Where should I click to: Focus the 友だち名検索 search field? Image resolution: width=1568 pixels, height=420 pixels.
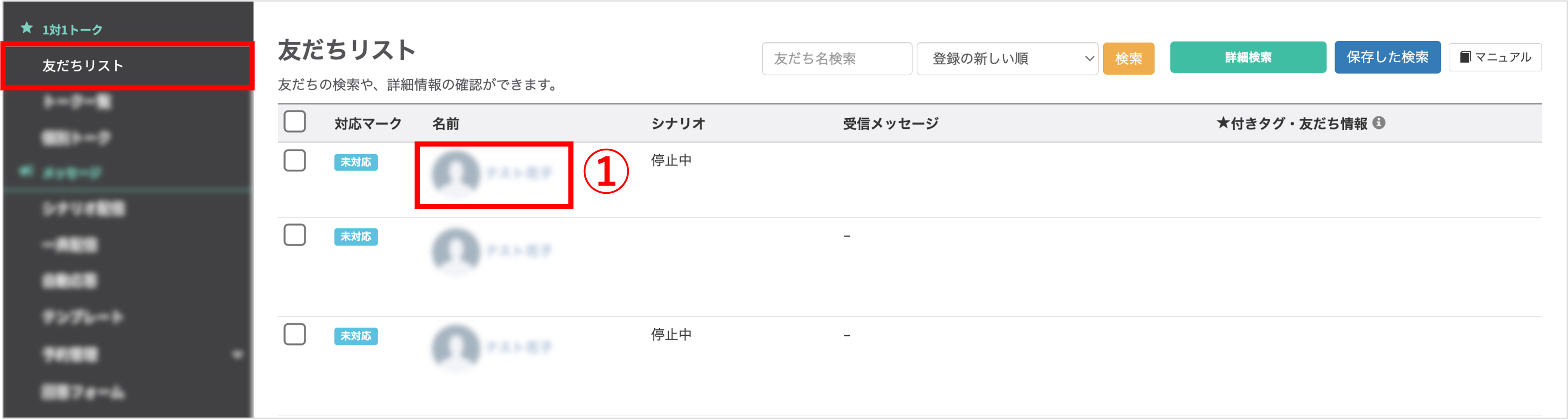pyautogui.click(x=836, y=58)
